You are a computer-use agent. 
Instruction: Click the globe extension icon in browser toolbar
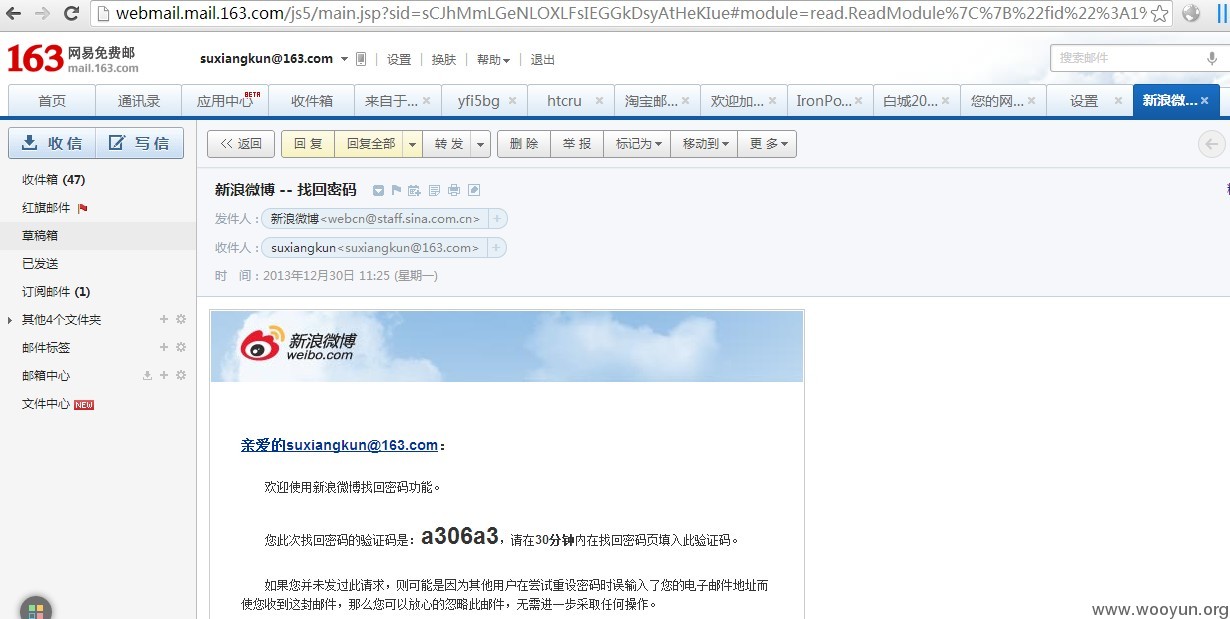1190,14
